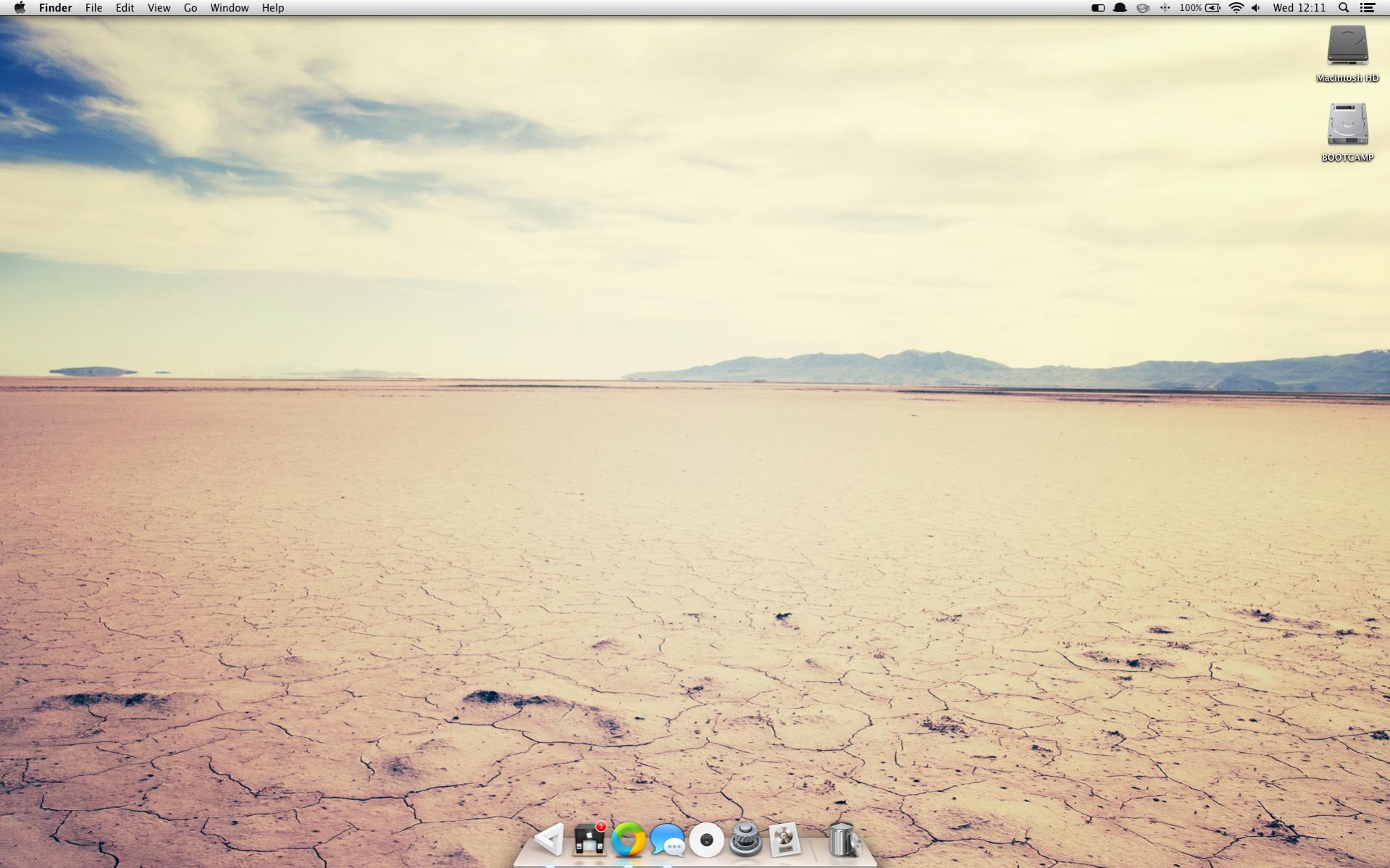1390x868 pixels.
Task: Open the Finder menu
Action: (55, 8)
